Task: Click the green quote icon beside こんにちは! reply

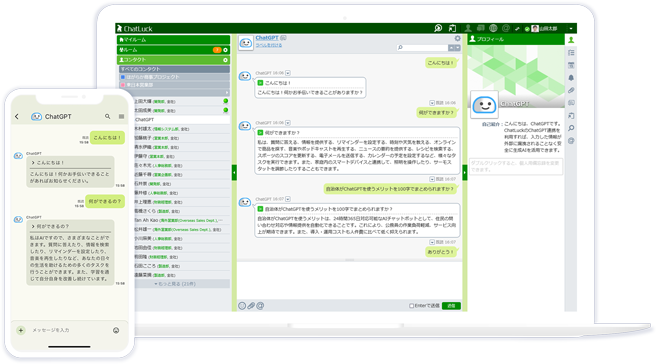Action: click(260, 83)
